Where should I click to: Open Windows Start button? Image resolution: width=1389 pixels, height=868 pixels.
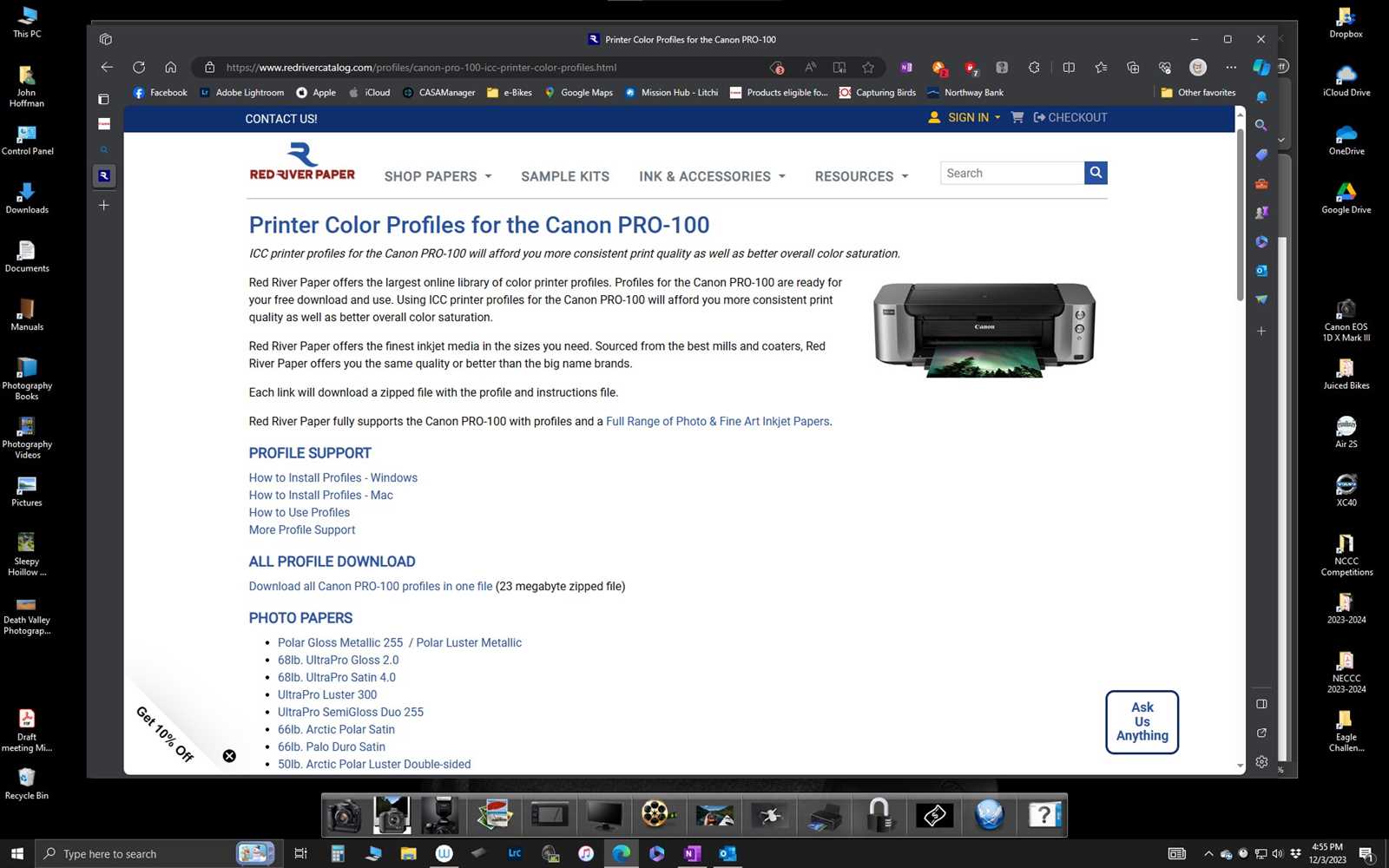17,853
